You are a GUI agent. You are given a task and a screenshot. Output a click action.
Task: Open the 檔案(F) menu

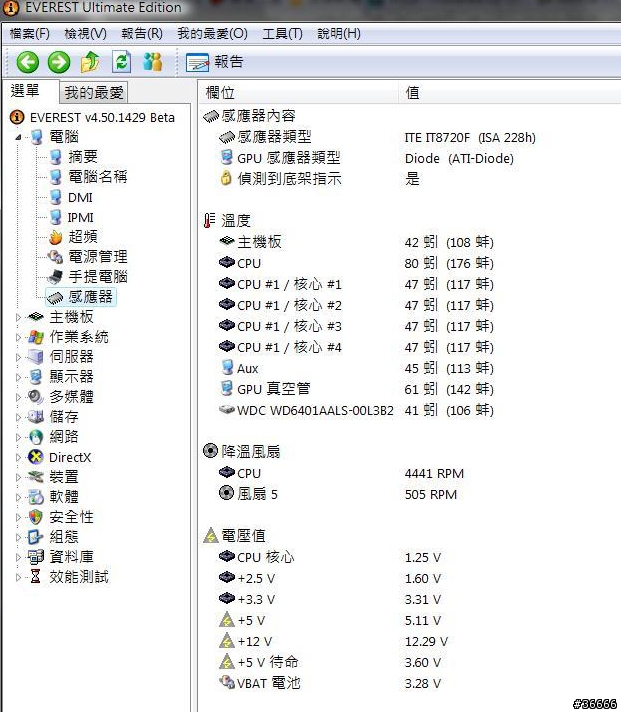(30, 34)
